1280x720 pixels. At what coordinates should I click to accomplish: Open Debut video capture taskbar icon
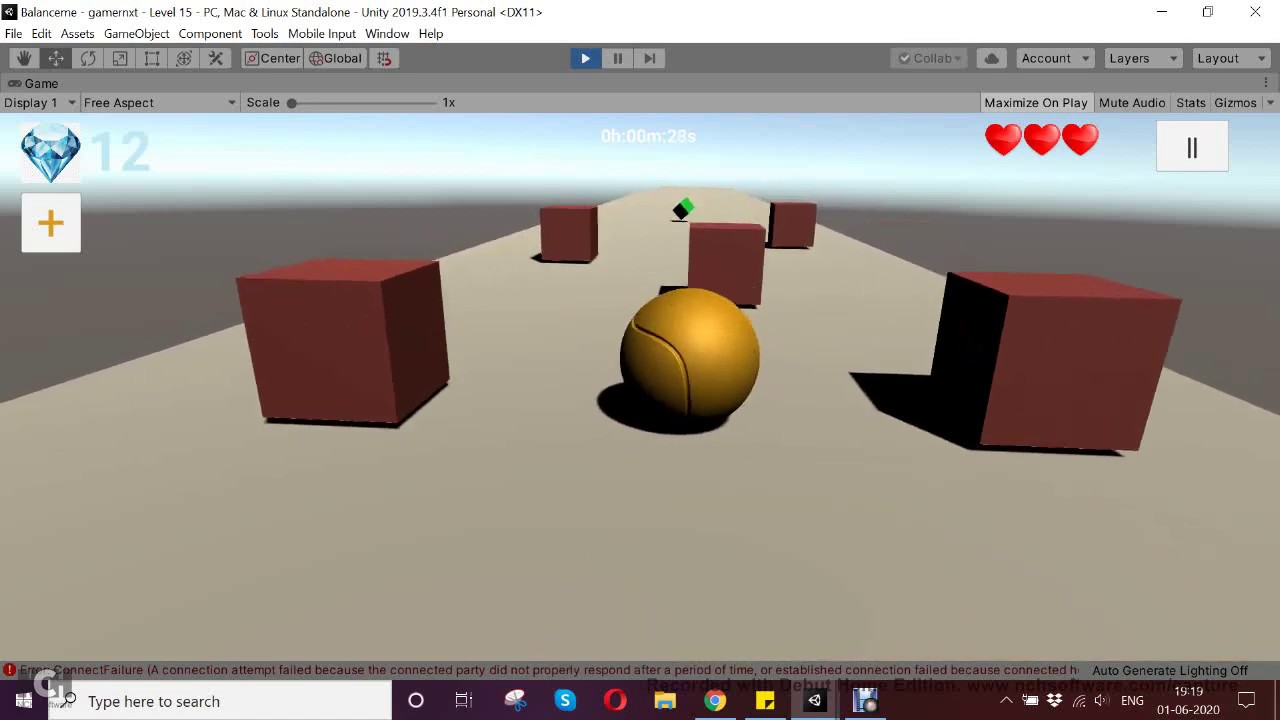coord(865,701)
